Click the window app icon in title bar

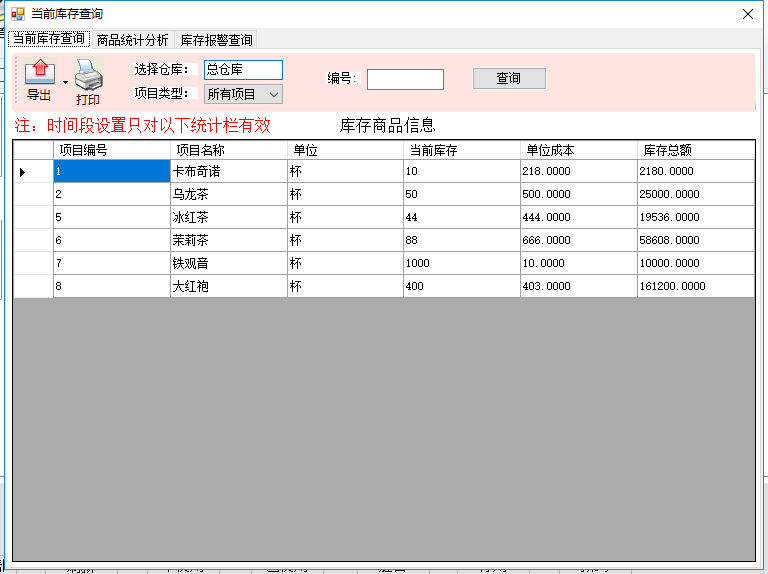pos(17,14)
